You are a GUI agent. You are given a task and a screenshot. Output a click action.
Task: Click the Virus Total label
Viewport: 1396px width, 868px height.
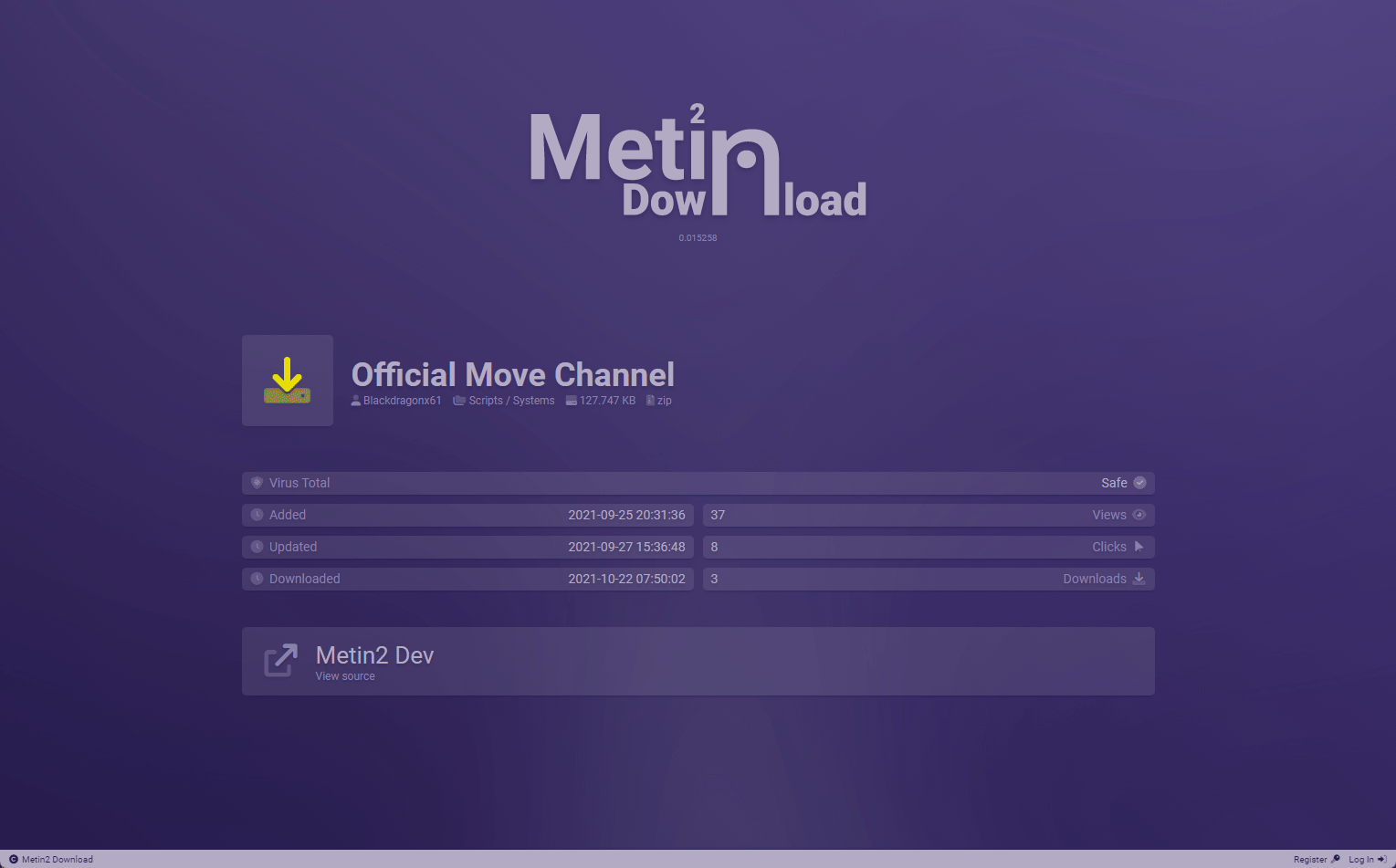(x=299, y=483)
